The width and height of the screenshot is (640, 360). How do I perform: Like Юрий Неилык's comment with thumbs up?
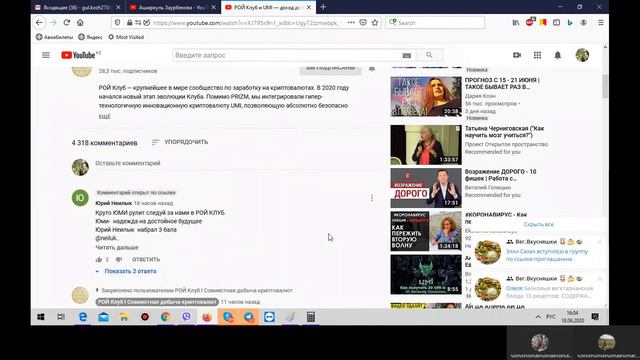(x=99, y=260)
